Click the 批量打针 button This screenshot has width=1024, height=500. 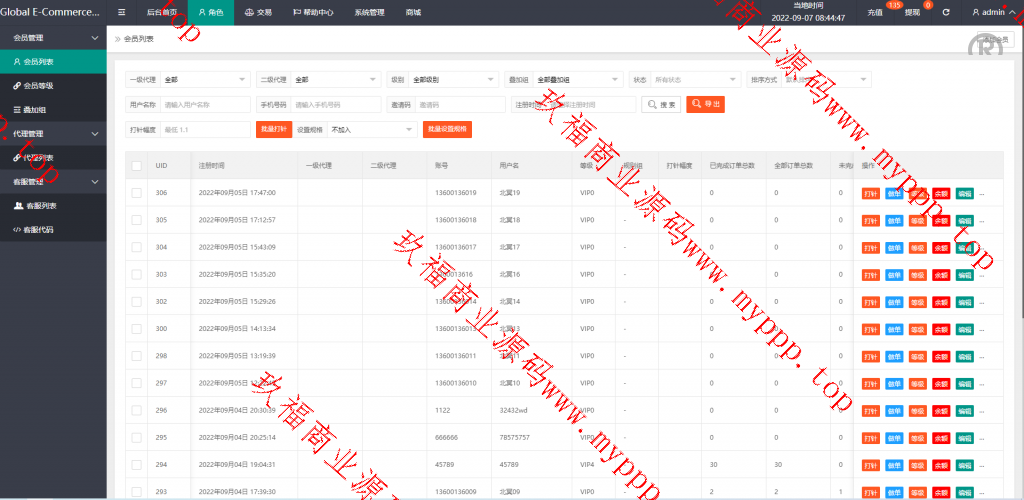[273, 129]
